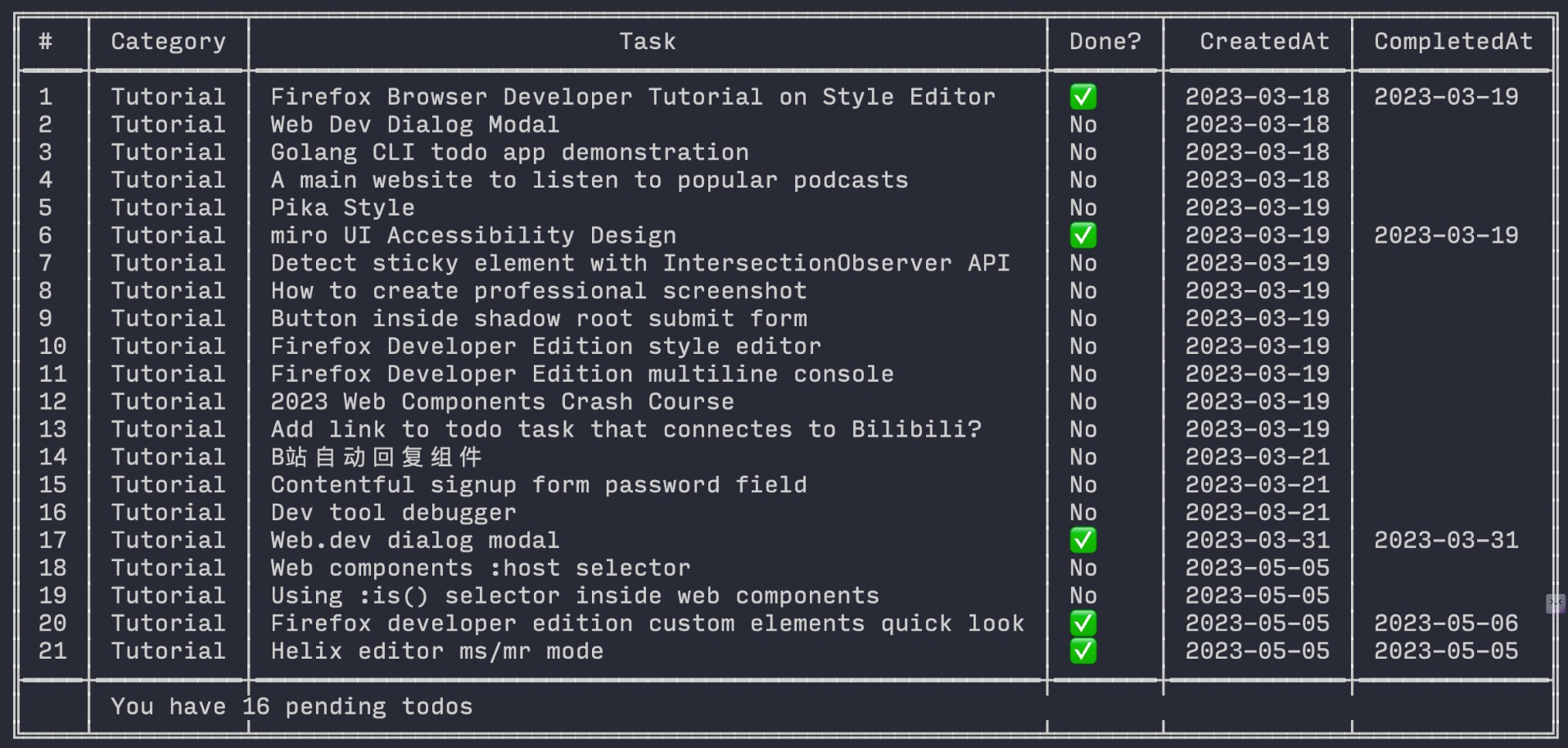Click green checkmark for Firefox Browser Developer Tutorial

[x=1082, y=97]
